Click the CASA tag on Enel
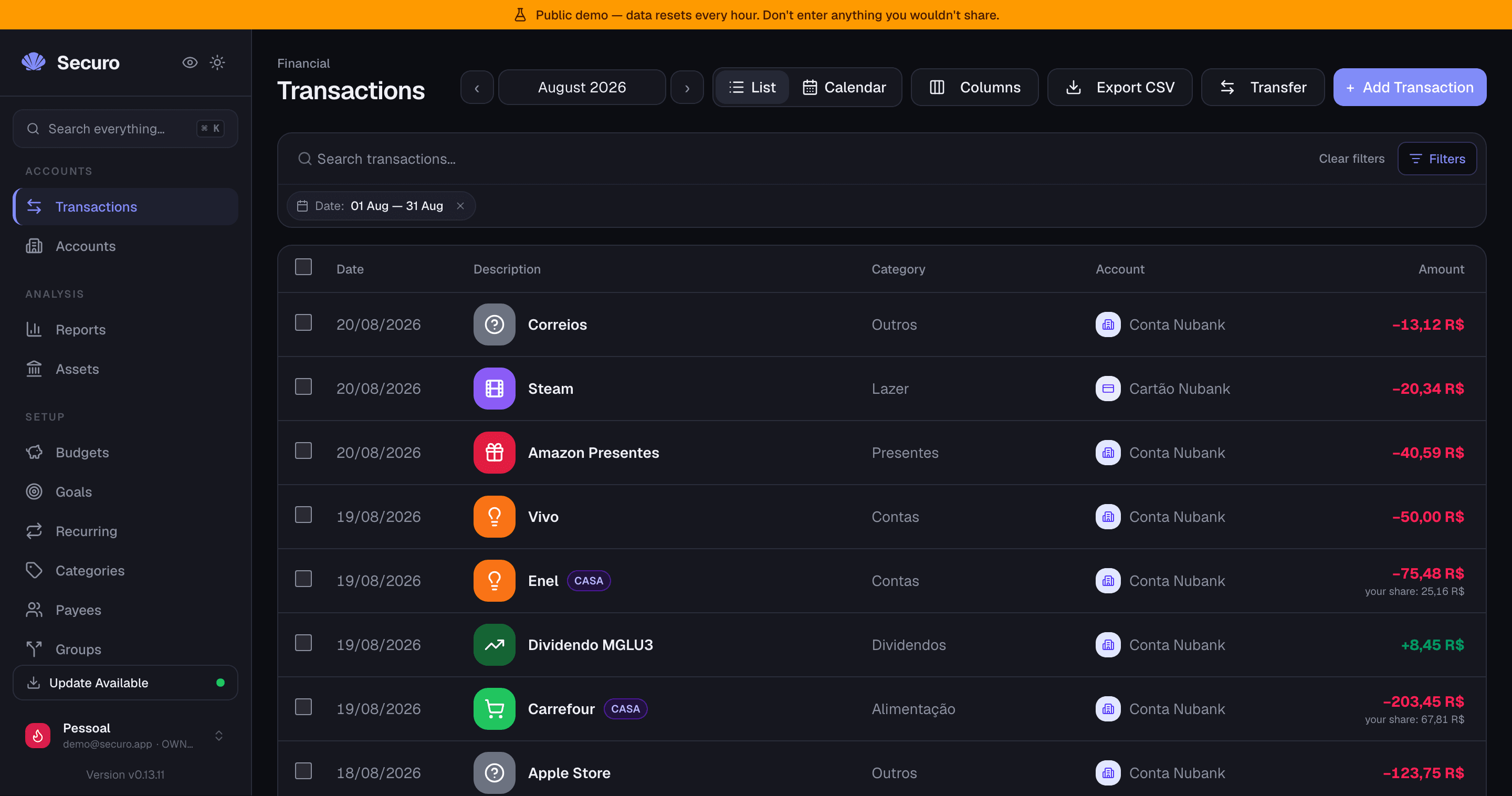 [x=589, y=581]
